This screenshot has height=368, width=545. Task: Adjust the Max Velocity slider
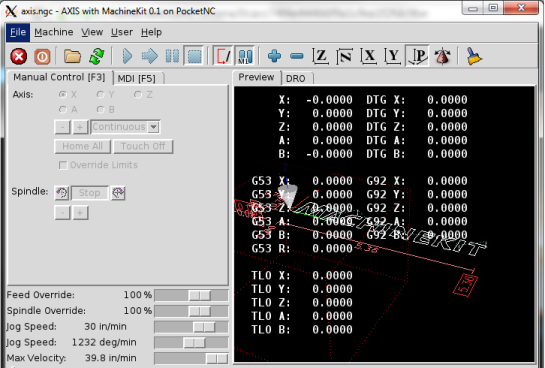tap(217, 358)
